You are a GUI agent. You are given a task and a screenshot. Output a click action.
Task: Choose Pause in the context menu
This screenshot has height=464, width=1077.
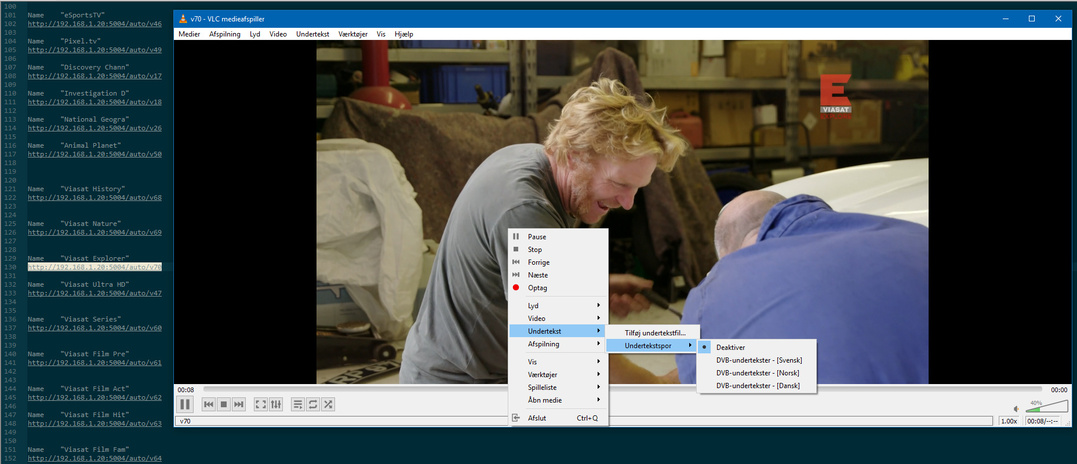coord(558,237)
